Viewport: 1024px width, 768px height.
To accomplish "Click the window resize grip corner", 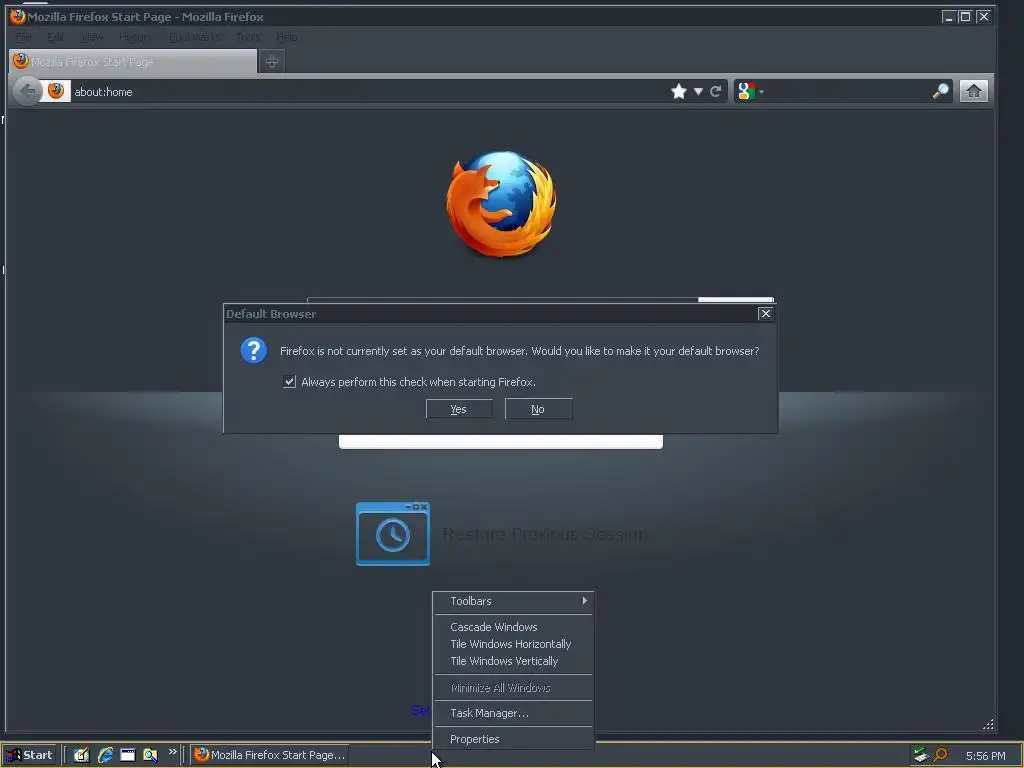I will point(988,724).
